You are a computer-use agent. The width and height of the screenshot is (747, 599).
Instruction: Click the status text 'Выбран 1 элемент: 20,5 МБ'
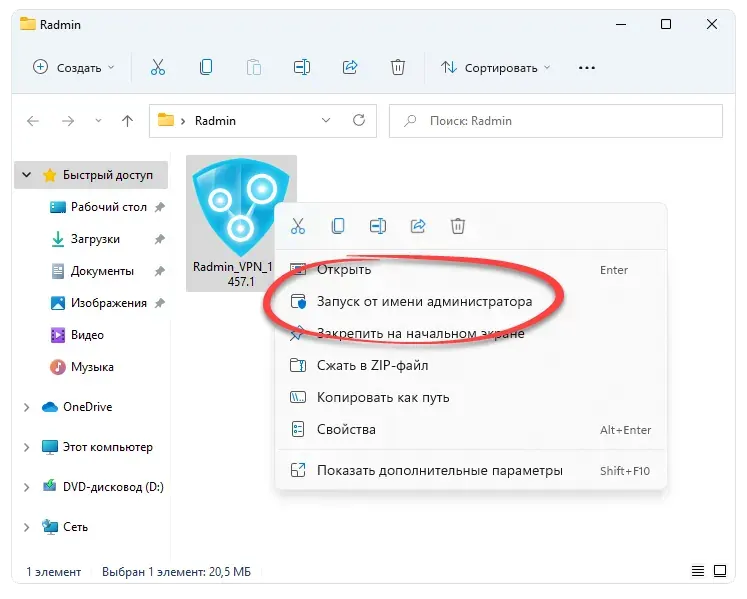(x=176, y=571)
